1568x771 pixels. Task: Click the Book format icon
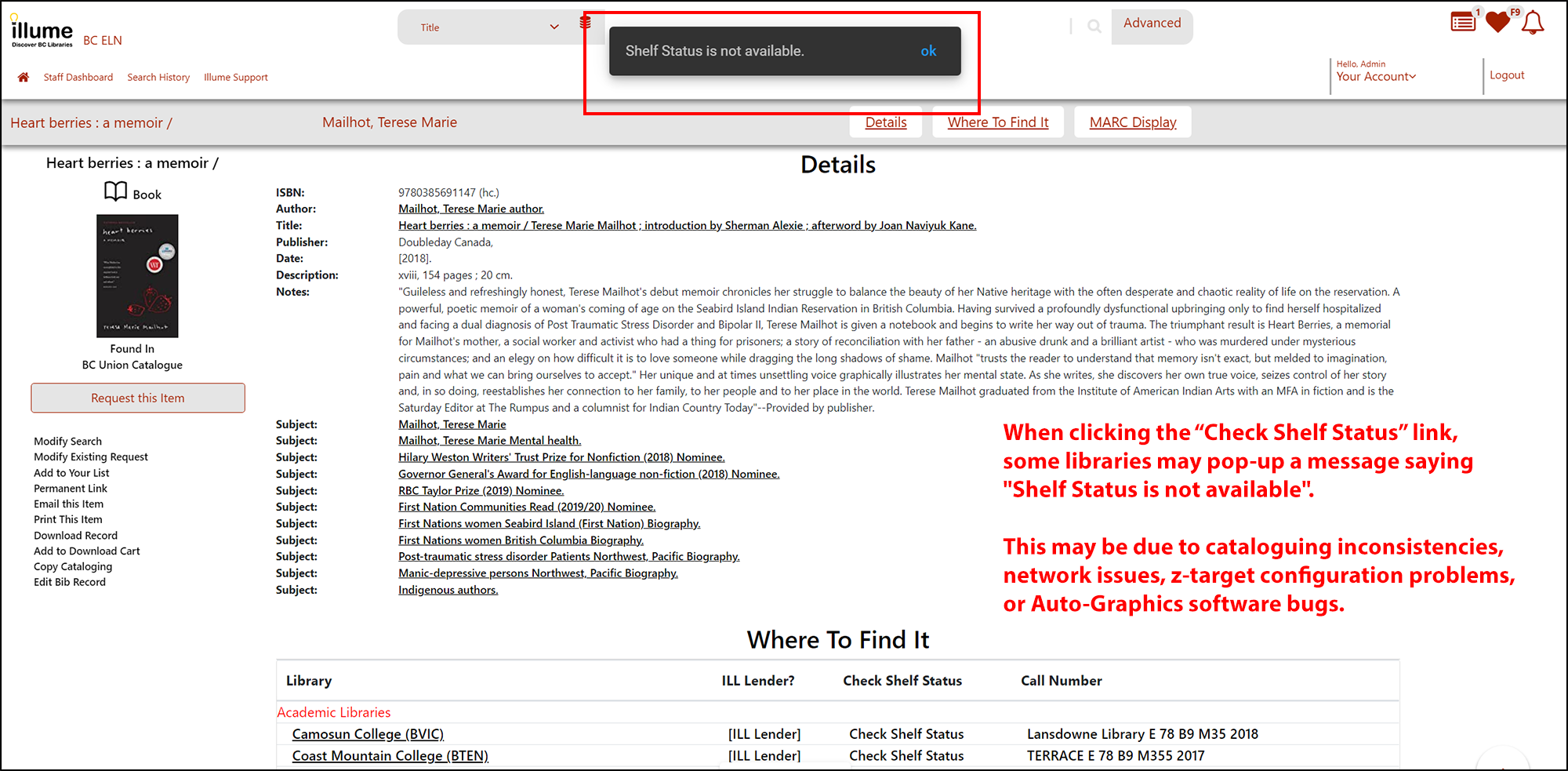pos(116,192)
